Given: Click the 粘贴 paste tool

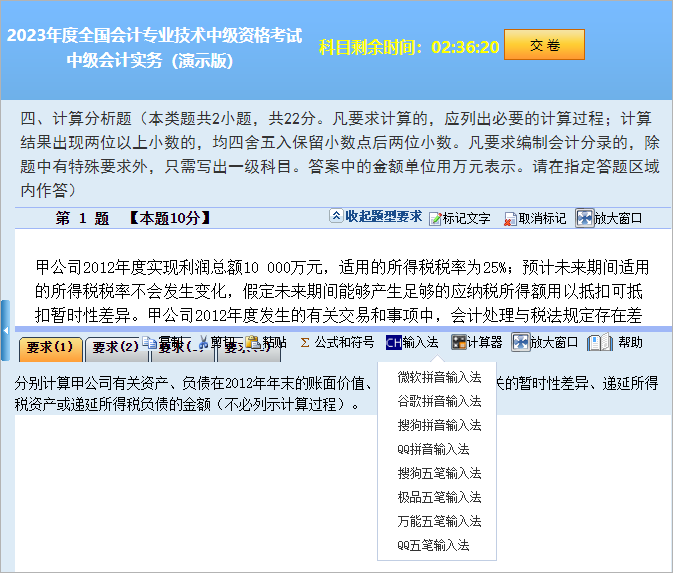Looking at the screenshot, I should 266,342.
